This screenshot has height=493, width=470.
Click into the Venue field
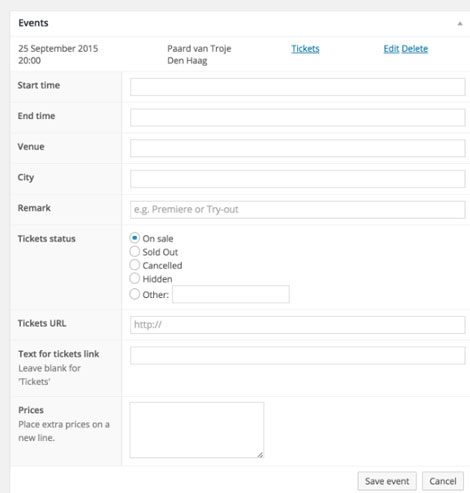pyautogui.click(x=298, y=148)
